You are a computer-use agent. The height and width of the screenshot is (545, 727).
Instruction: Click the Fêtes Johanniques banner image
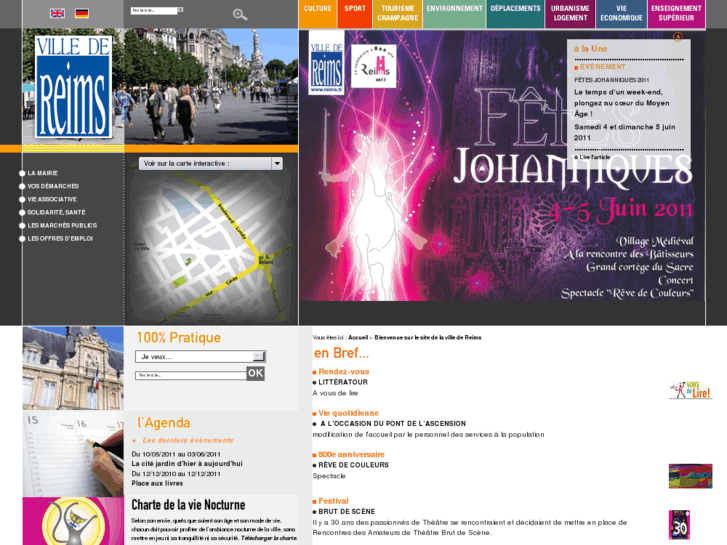(502, 165)
